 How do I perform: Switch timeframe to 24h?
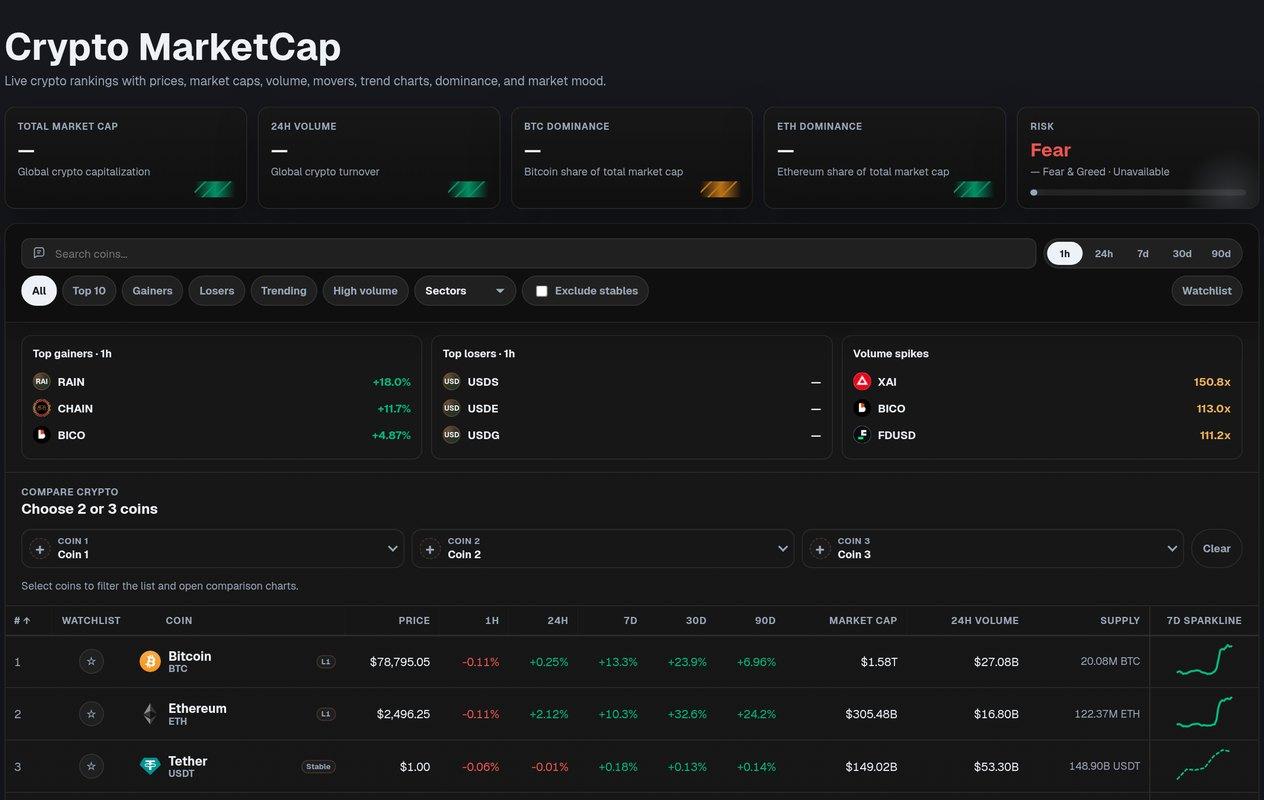(x=1103, y=254)
